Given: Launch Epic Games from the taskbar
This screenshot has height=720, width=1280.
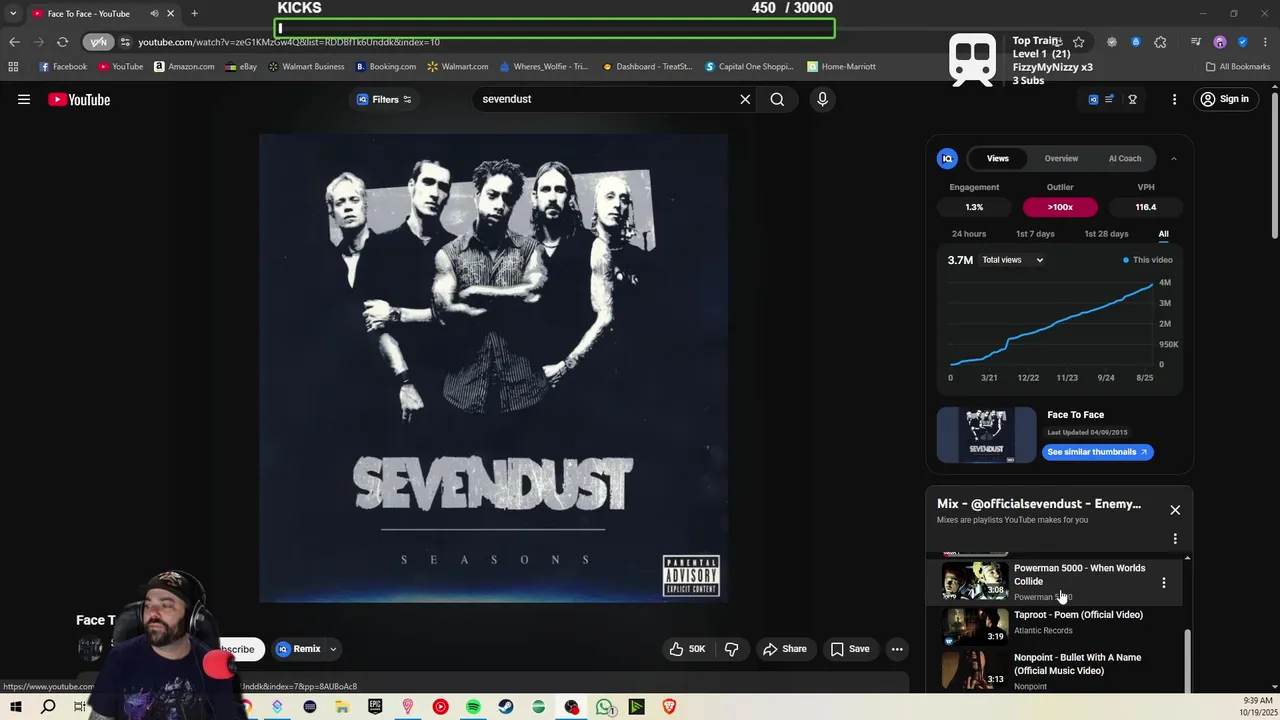Looking at the screenshot, I should (x=375, y=707).
